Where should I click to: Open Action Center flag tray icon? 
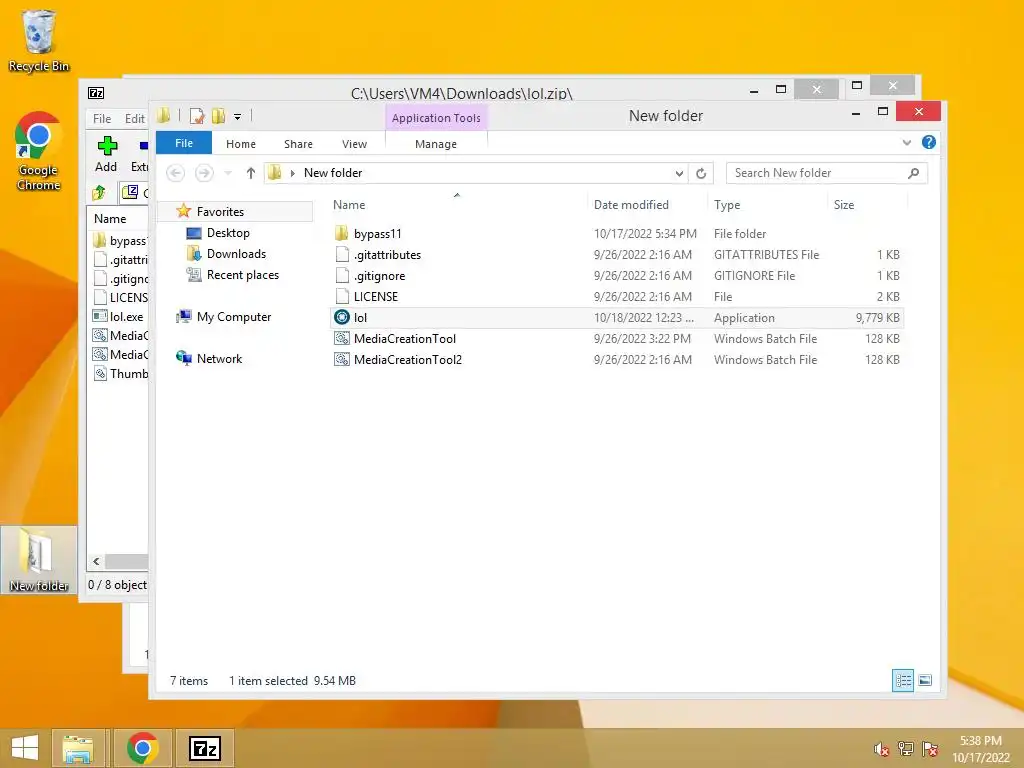[x=930, y=749]
